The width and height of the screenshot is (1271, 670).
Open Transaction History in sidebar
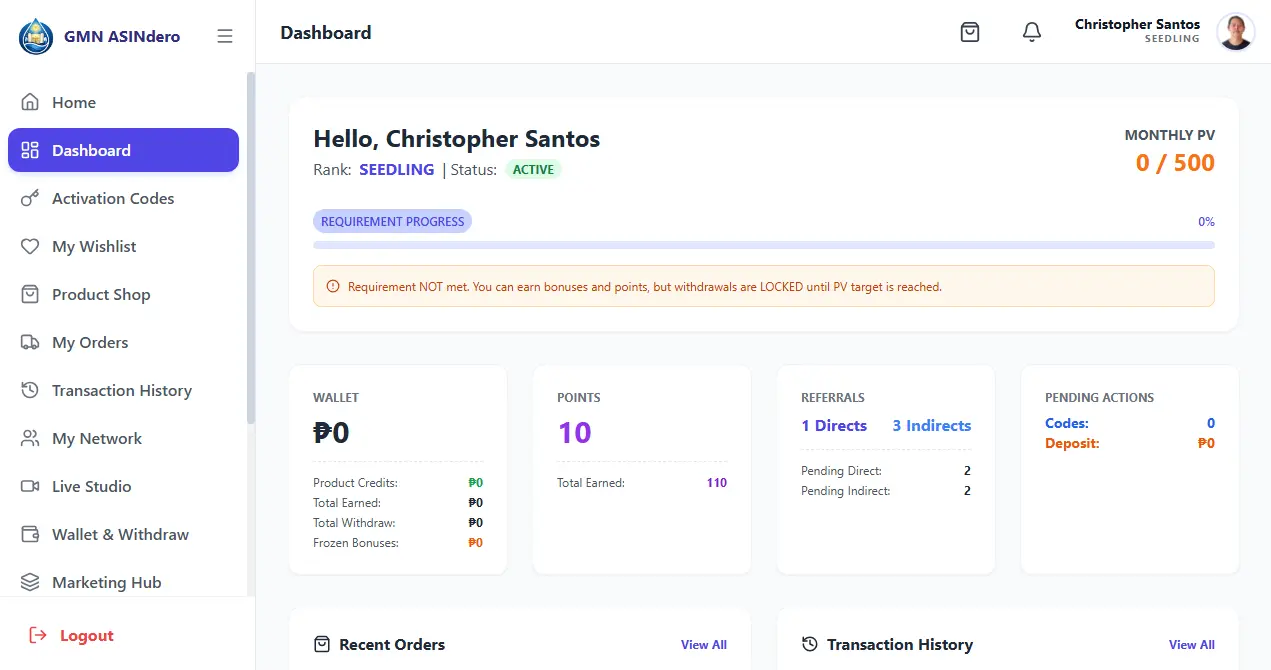pos(123,390)
